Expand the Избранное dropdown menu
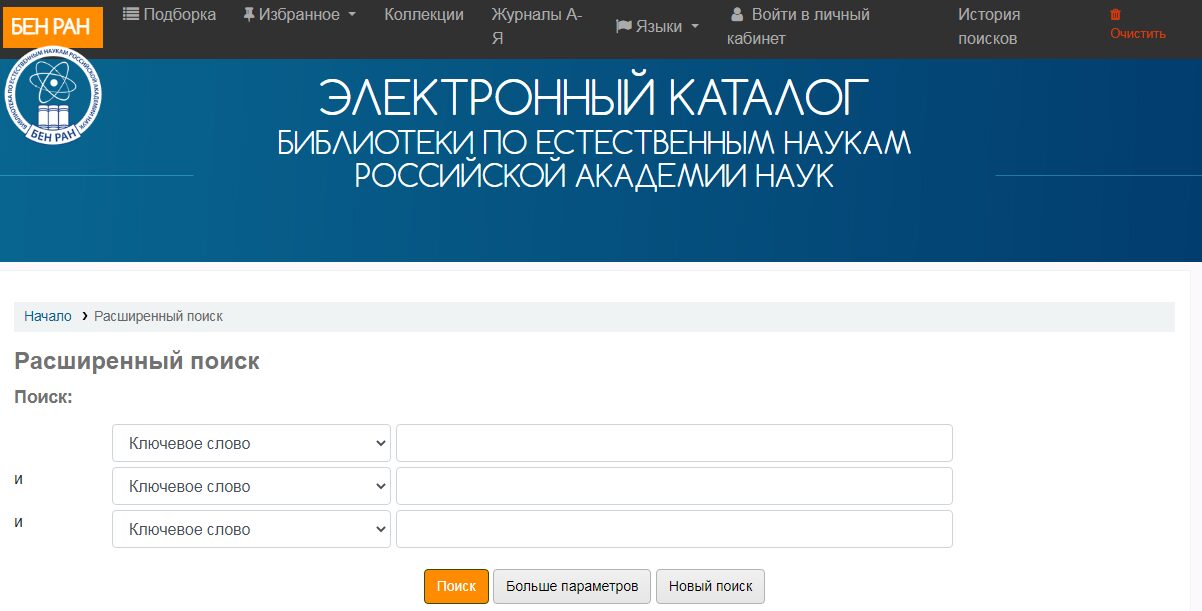 [299, 14]
